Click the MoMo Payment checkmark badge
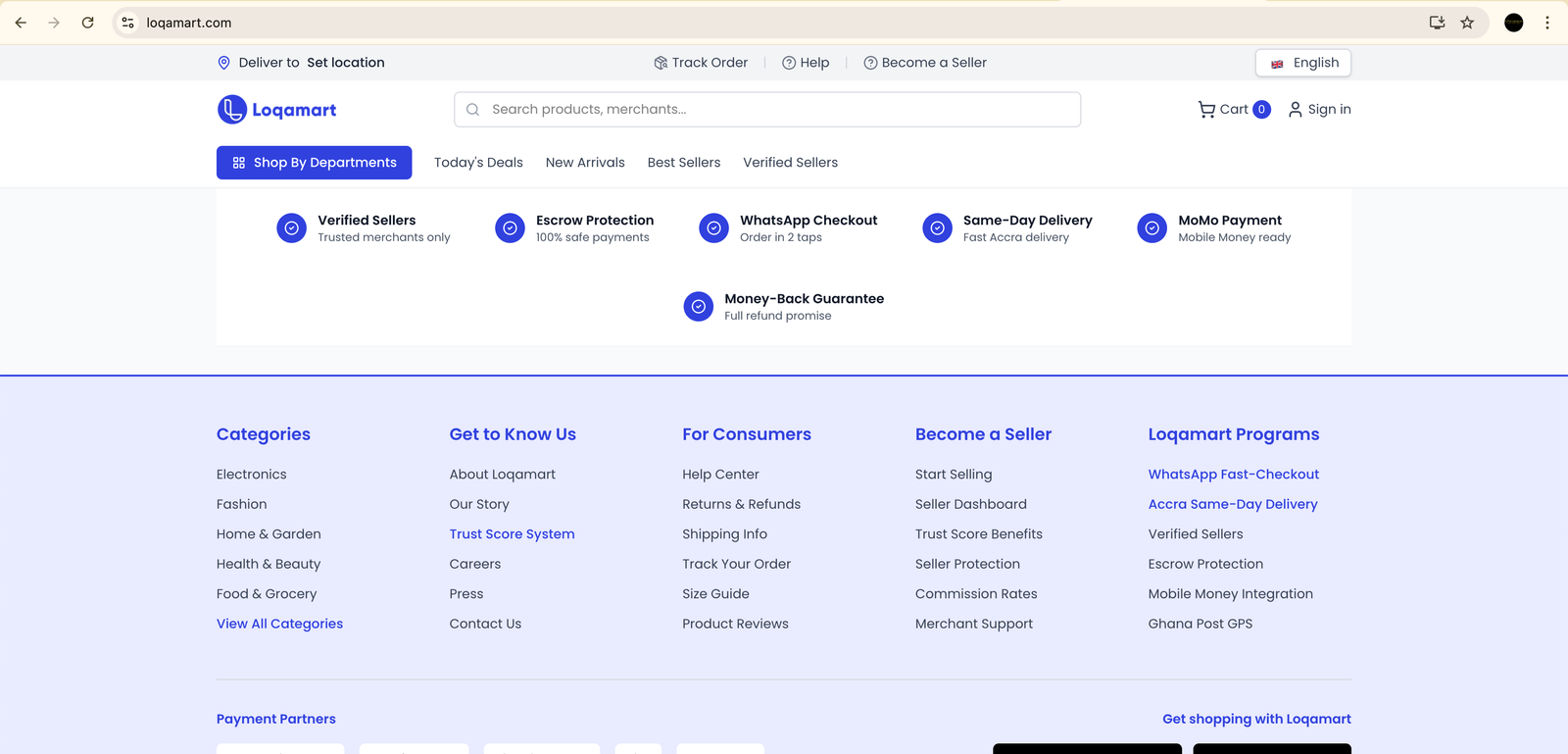The image size is (1568, 754). 1151,228
